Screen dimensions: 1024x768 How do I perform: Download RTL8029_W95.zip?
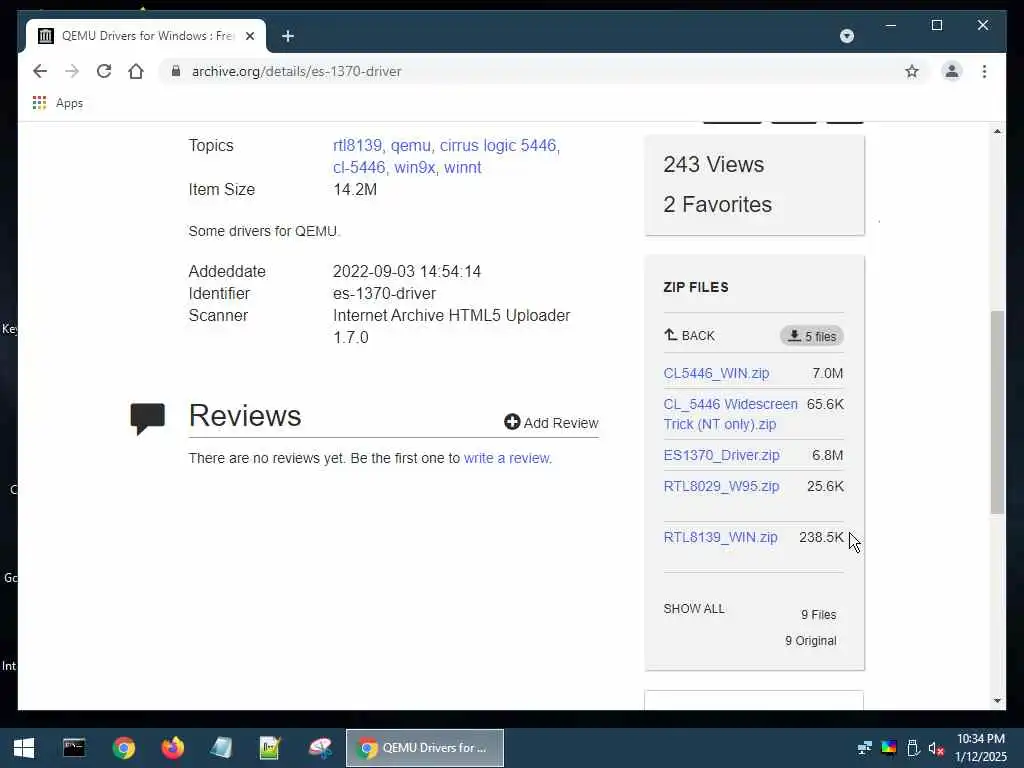721,486
